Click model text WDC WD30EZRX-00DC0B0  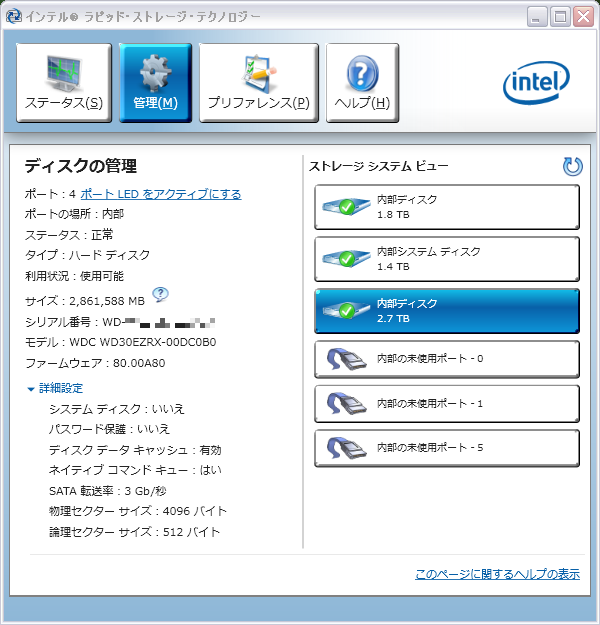(x=143, y=342)
